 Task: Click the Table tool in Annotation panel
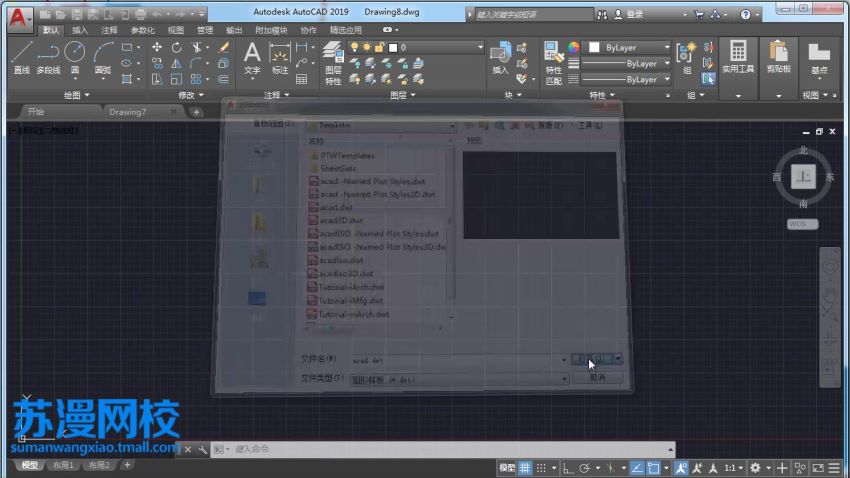(301, 80)
